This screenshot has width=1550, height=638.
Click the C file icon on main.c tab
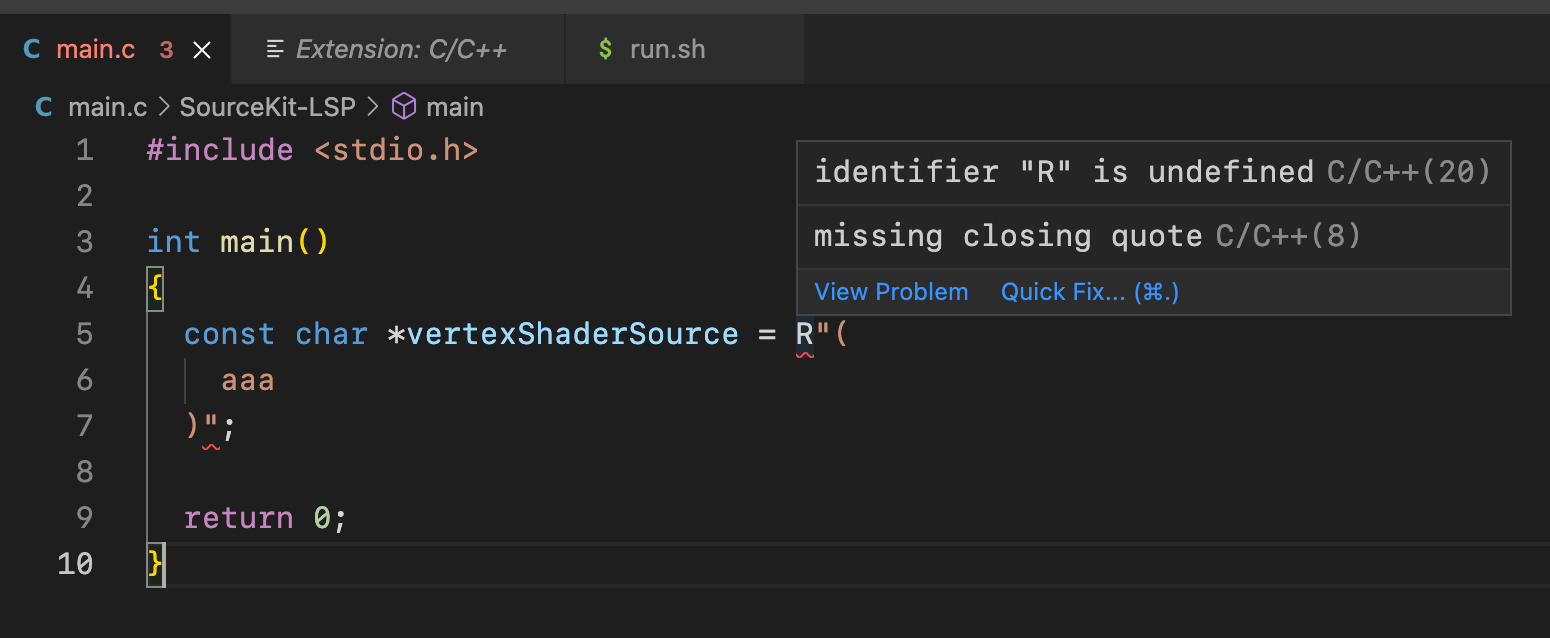pos(32,50)
